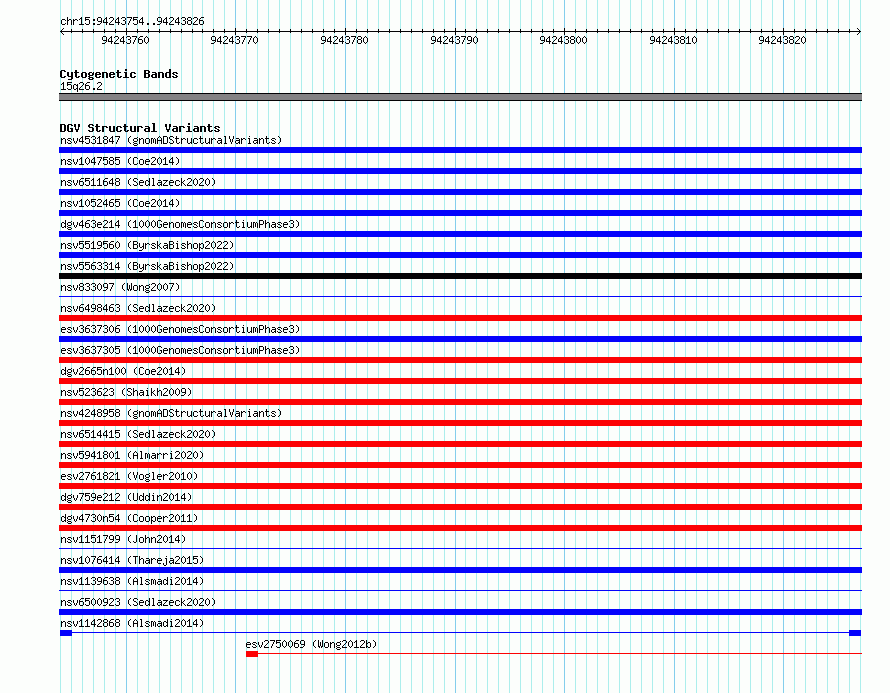Image resolution: width=890 pixels, height=693 pixels.
Task: Select nsv6514415 (Sedlazeck2020) label
Action: click(x=138, y=434)
